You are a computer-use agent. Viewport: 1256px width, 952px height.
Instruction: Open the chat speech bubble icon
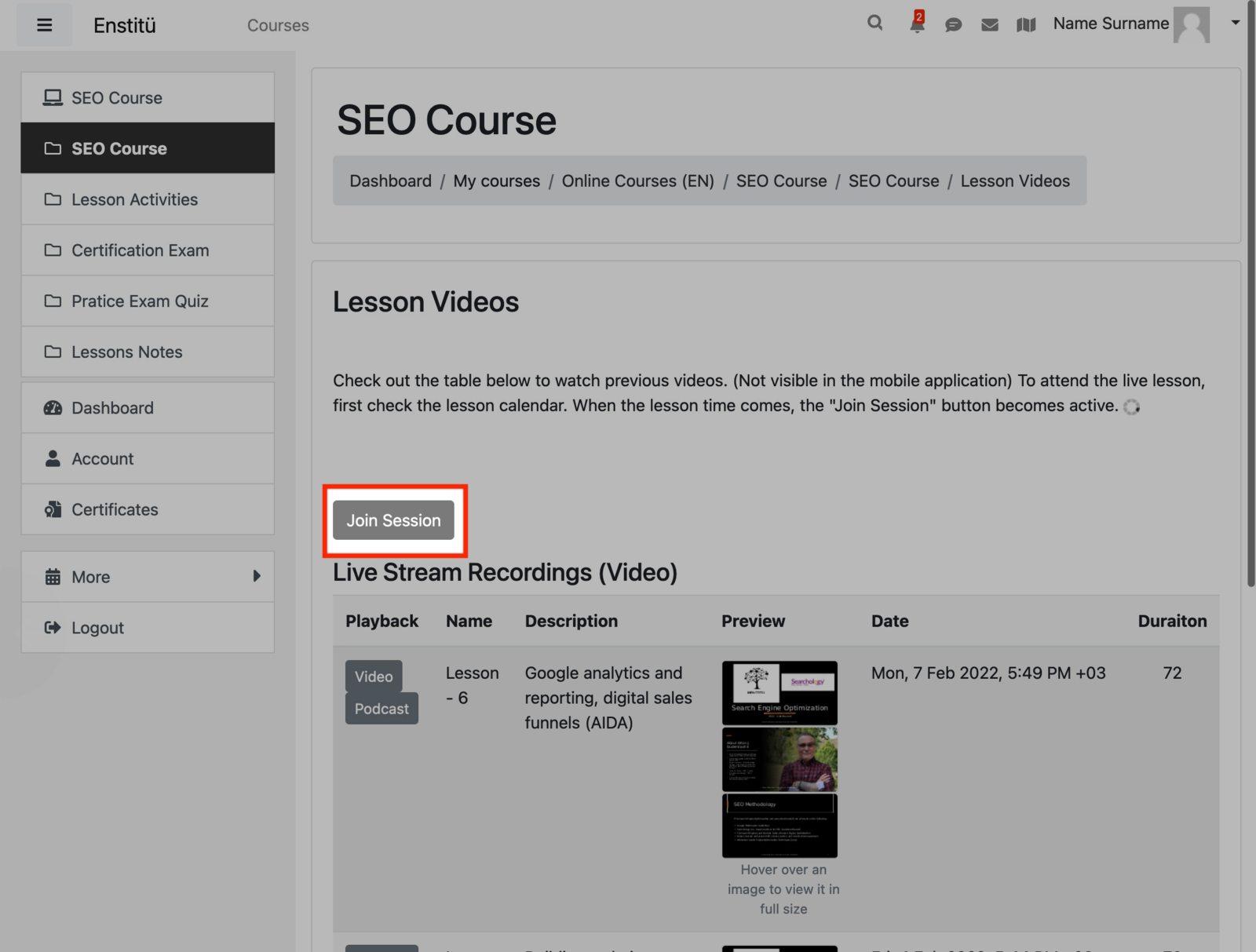pos(953,25)
